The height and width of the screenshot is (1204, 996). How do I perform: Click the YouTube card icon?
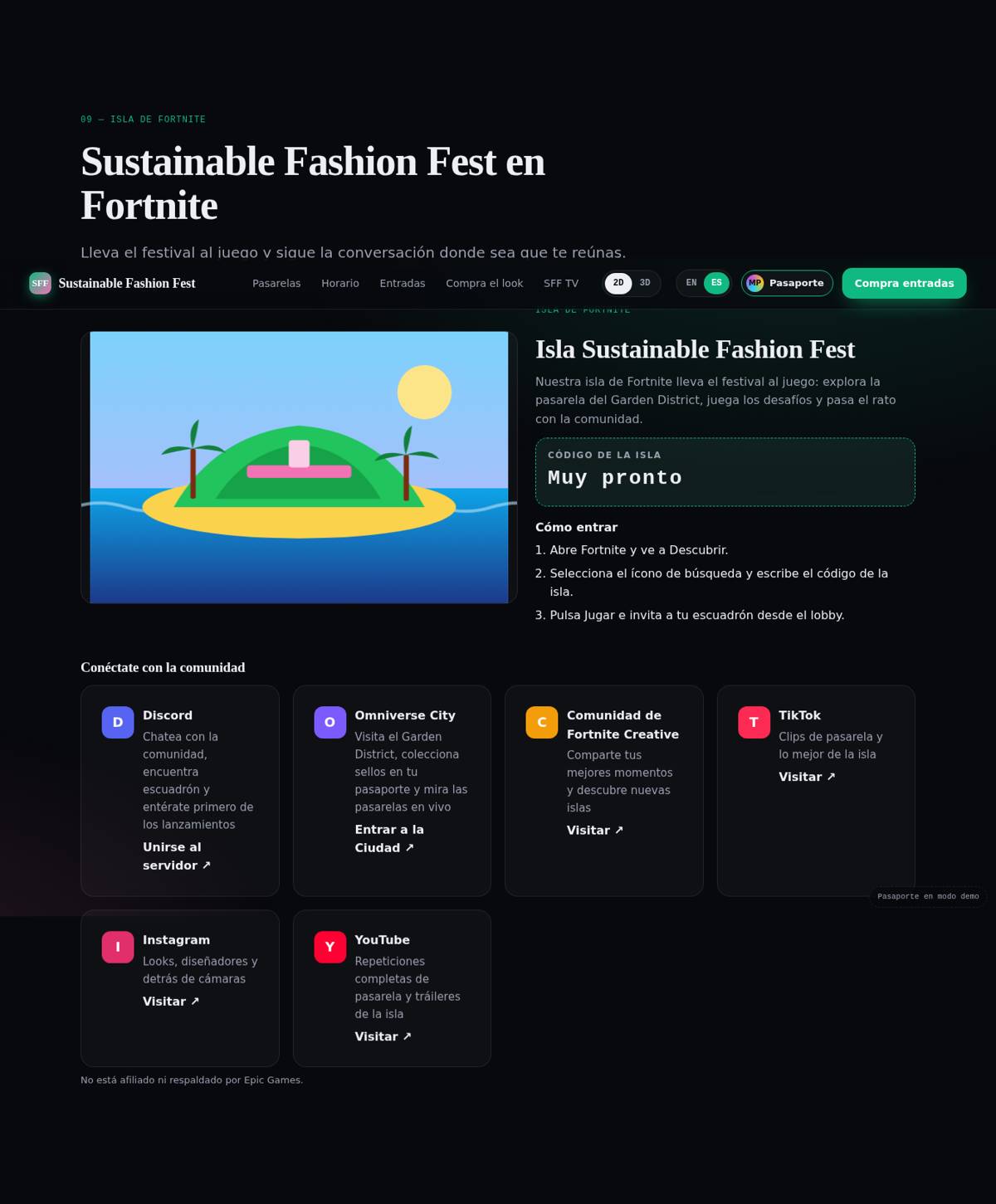coord(330,947)
